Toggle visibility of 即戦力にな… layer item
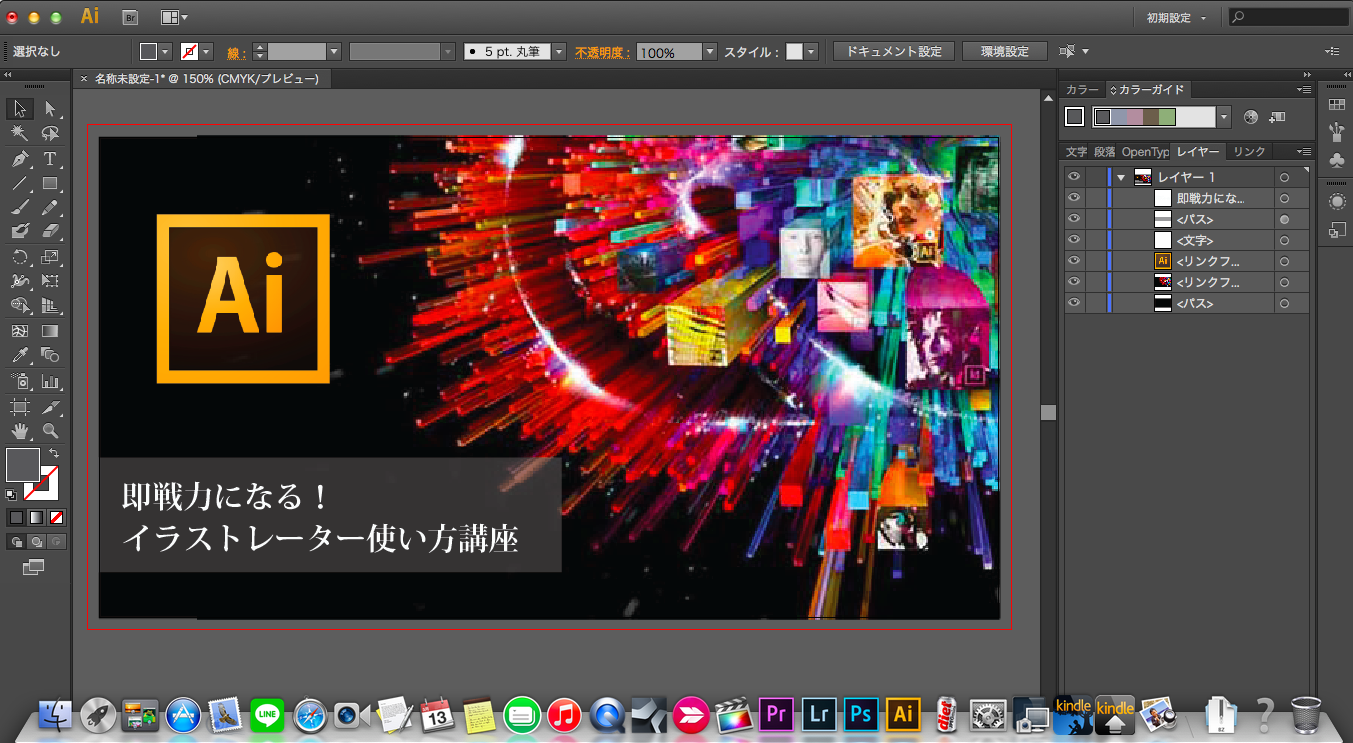 (1074, 198)
